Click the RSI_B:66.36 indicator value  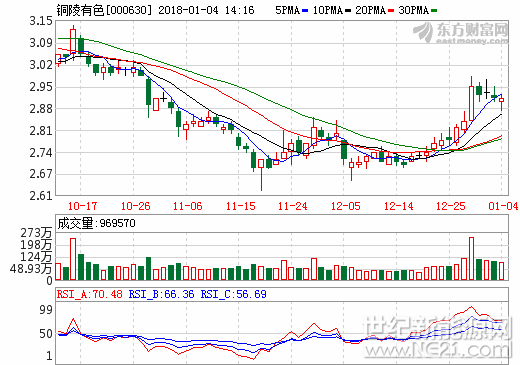click(161, 294)
